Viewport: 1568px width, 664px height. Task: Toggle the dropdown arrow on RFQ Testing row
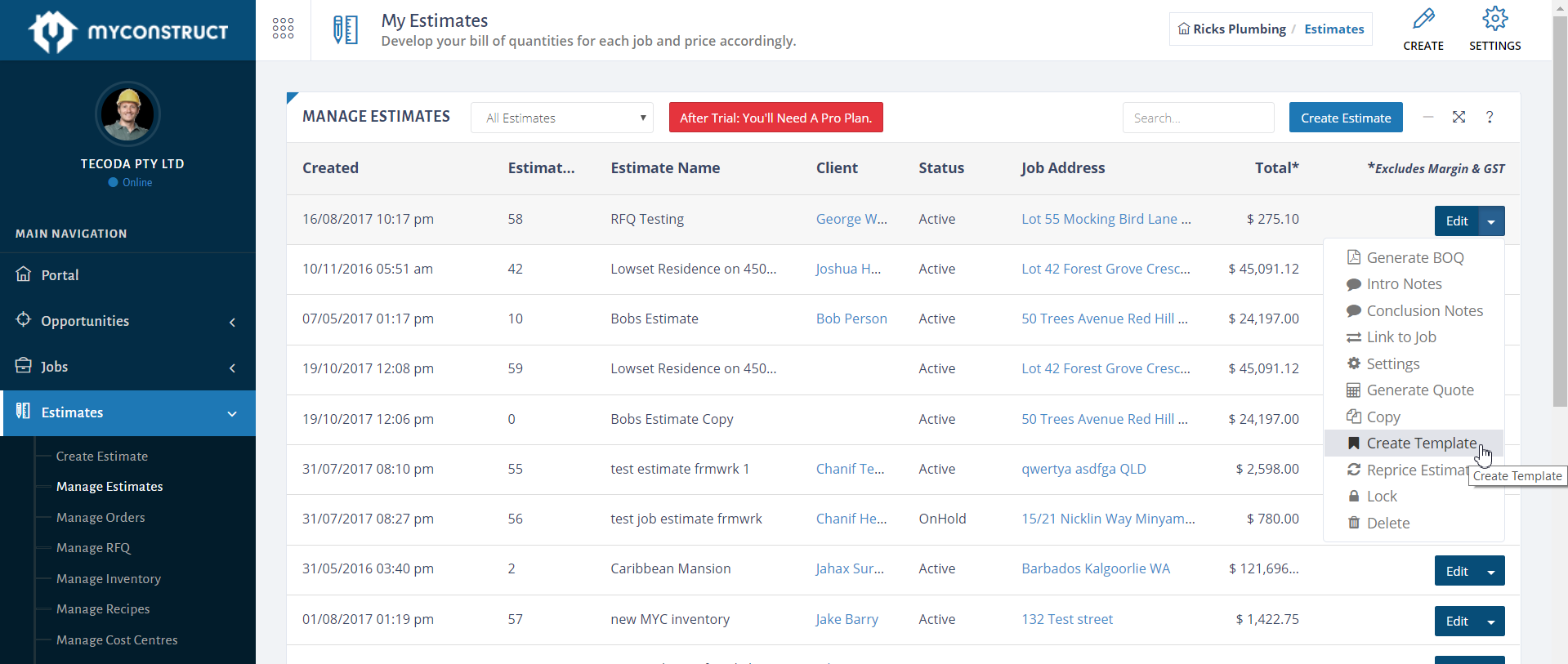click(x=1491, y=221)
